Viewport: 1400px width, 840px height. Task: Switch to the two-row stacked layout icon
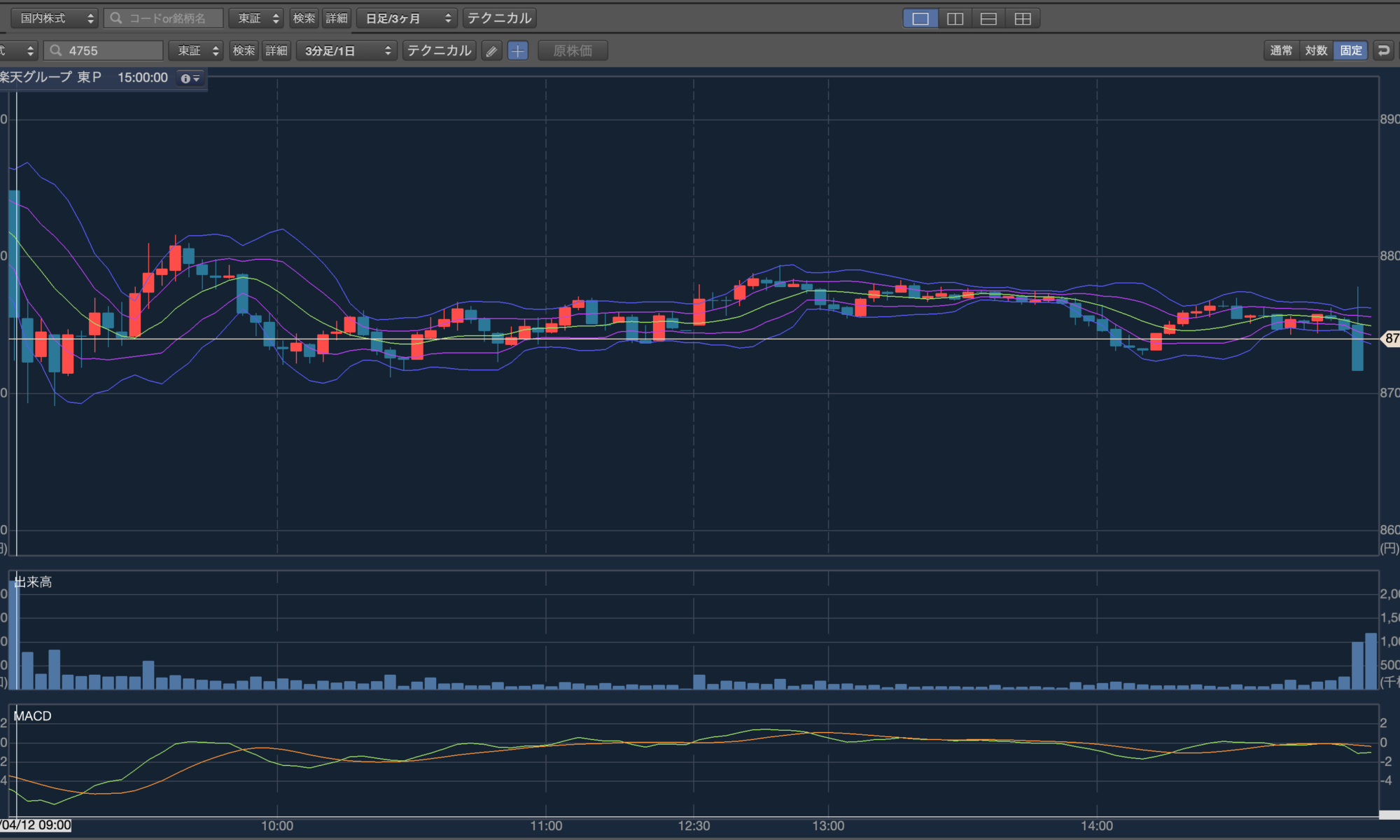click(x=988, y=19)
